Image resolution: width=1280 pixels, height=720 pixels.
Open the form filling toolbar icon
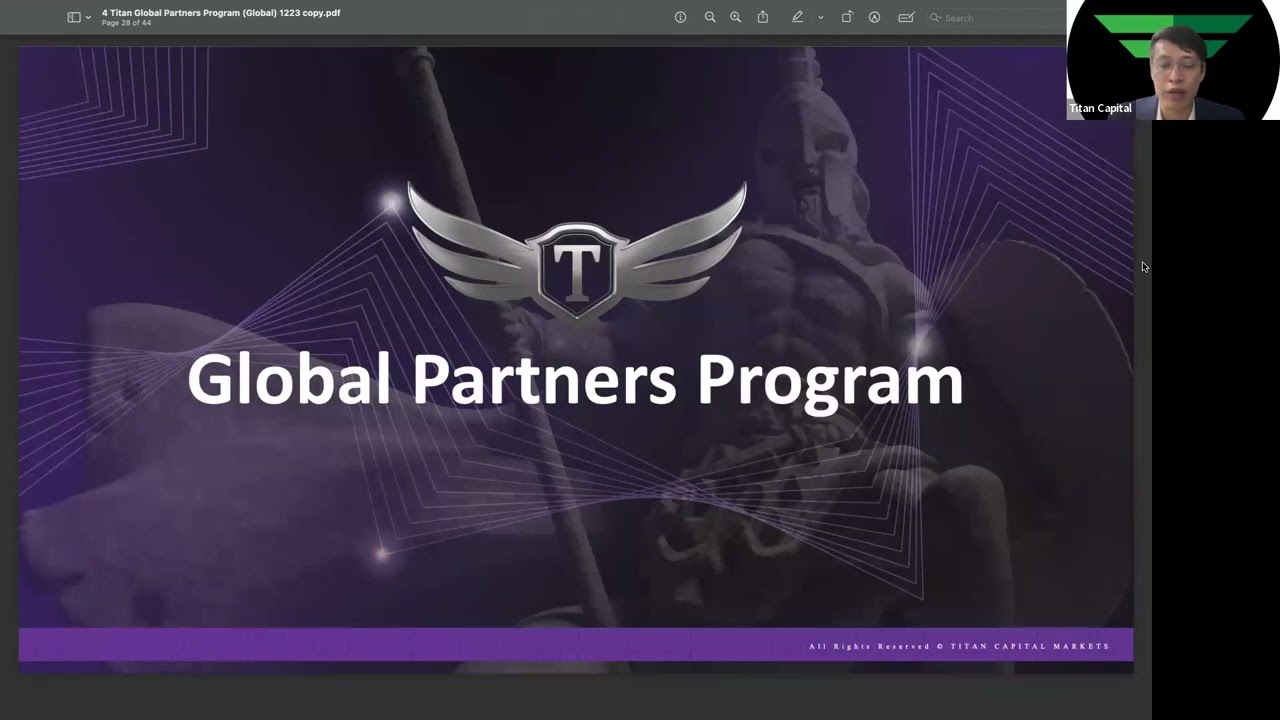point(906,17)
